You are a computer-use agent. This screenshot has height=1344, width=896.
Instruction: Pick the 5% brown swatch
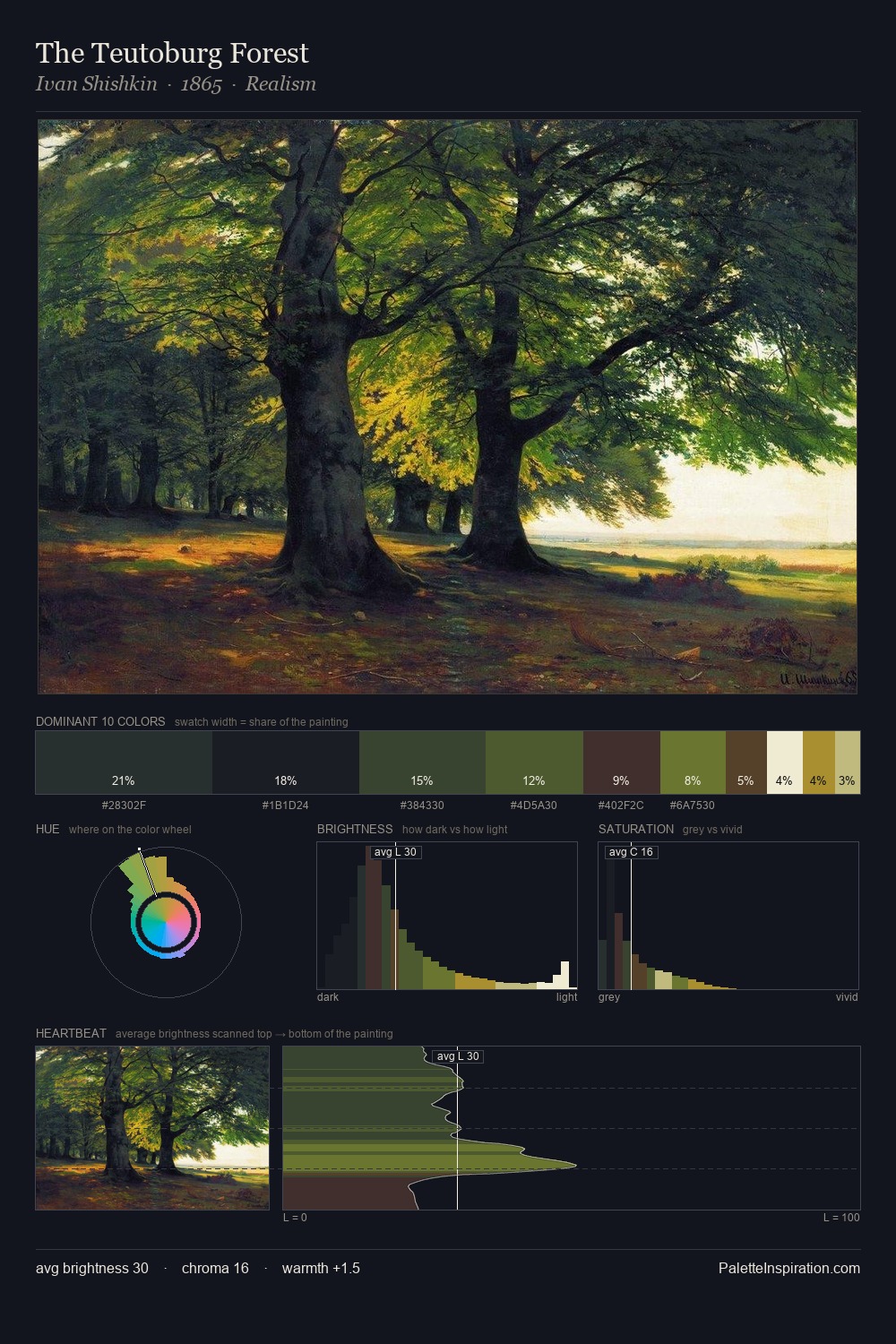[746, 762]
